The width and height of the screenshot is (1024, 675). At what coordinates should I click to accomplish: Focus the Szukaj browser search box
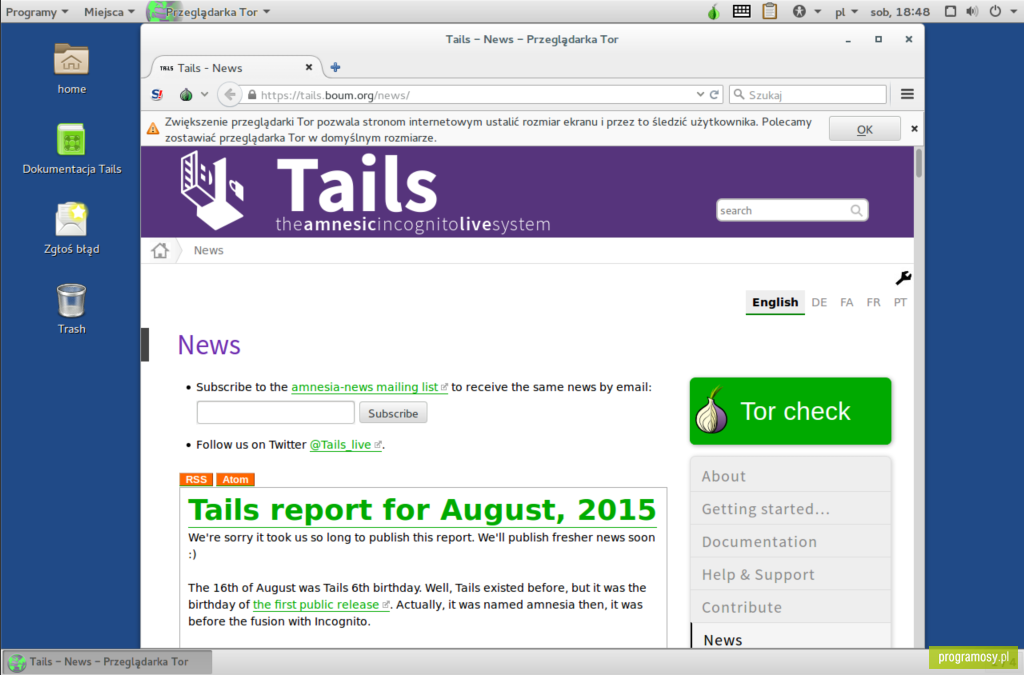pyautogui.click(x=808, y=95)
